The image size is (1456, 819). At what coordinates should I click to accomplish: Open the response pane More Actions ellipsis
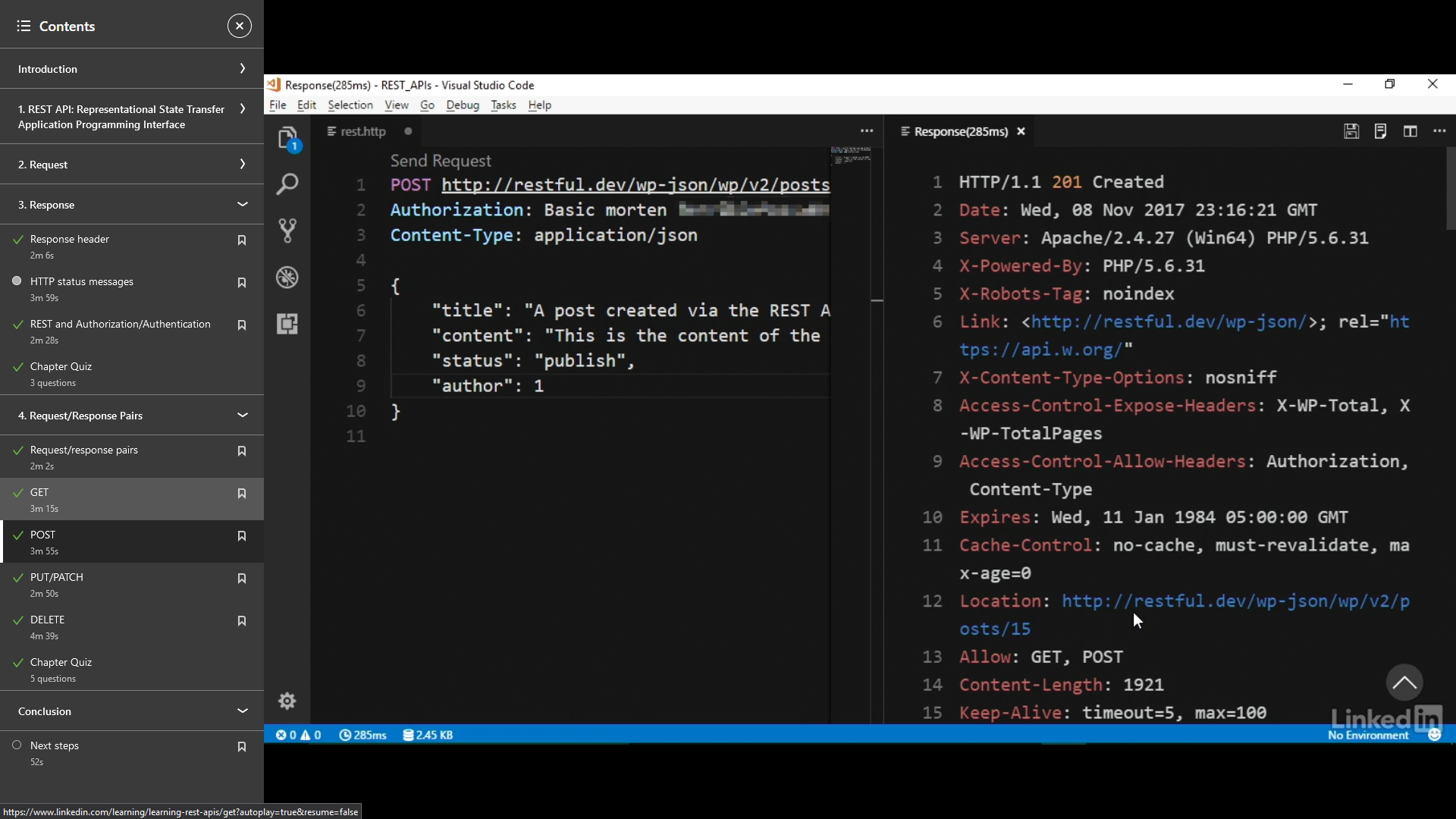pos(1439,131)
